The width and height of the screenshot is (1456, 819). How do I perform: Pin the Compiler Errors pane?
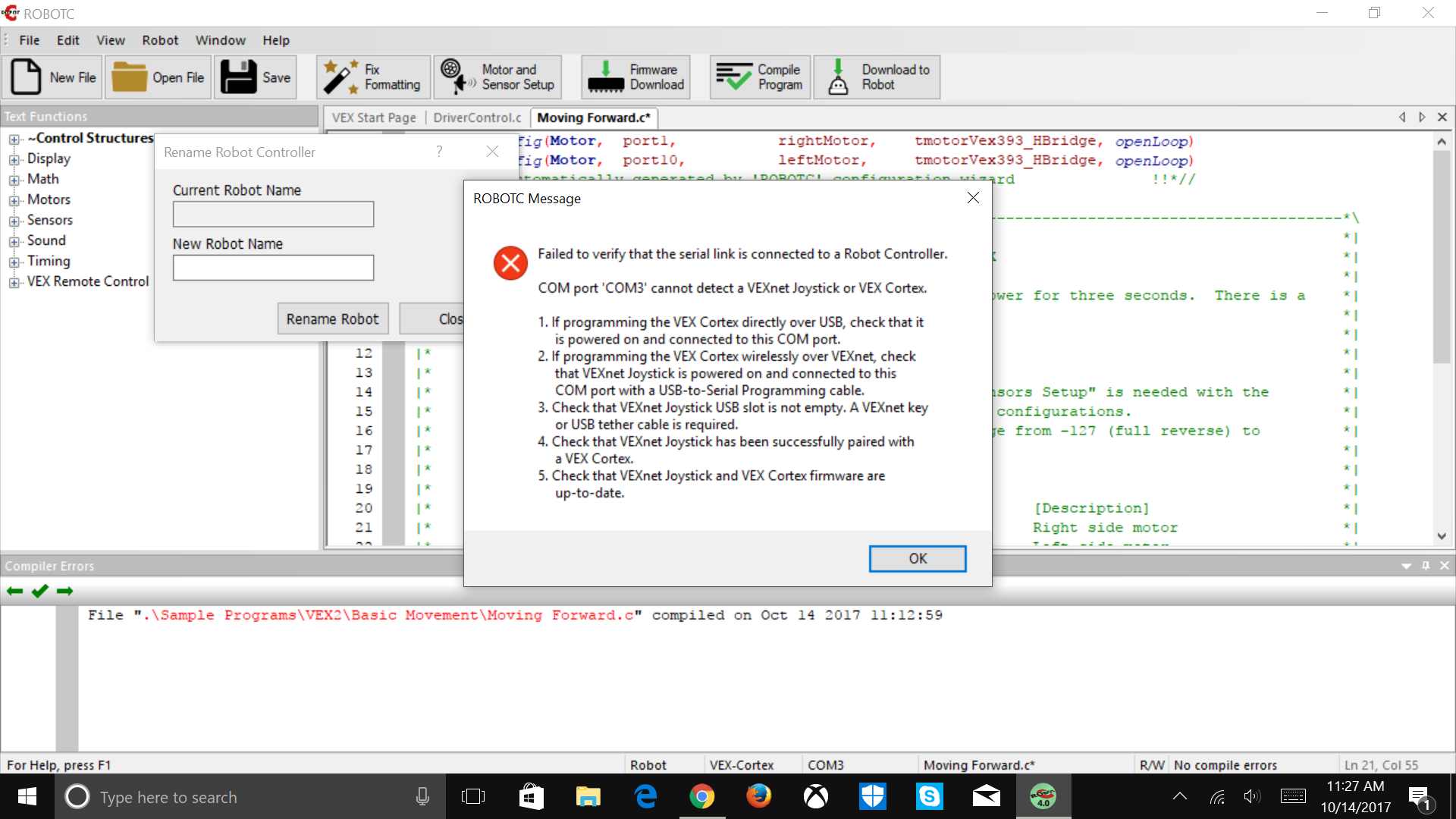pos(1426,566)
